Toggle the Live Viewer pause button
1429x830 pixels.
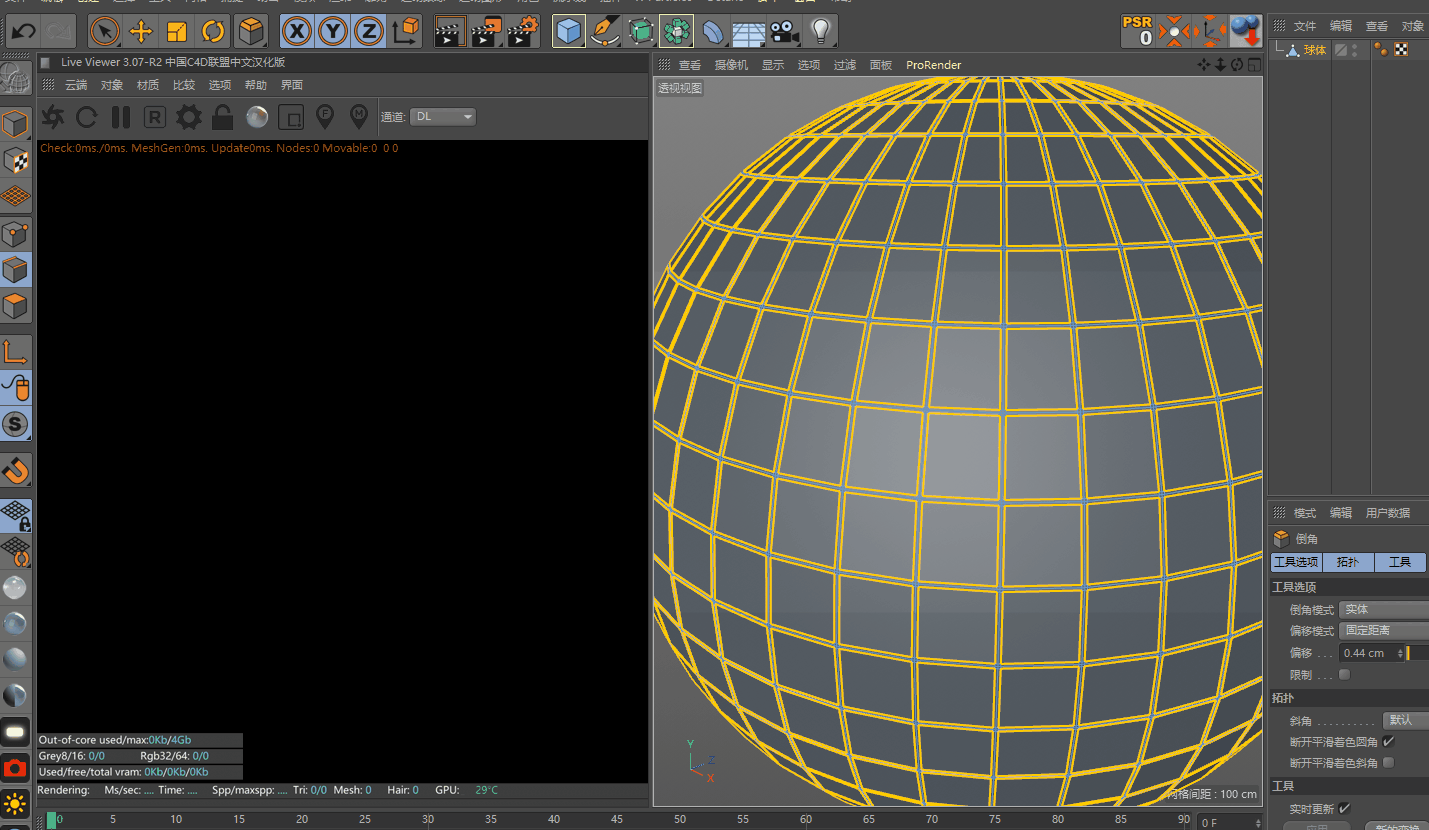pos(121,118)
